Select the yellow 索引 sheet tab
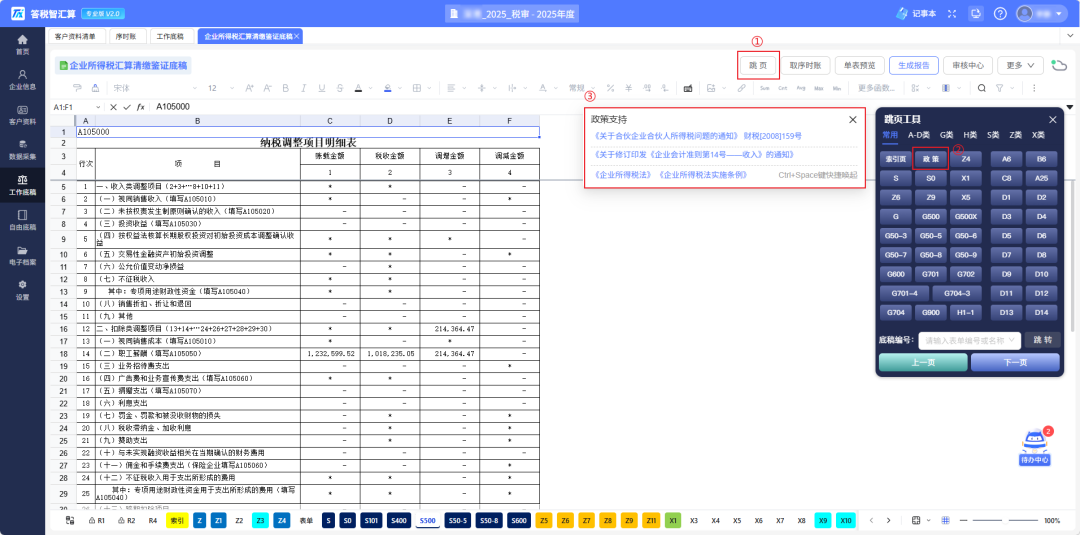 pos(177,521)
